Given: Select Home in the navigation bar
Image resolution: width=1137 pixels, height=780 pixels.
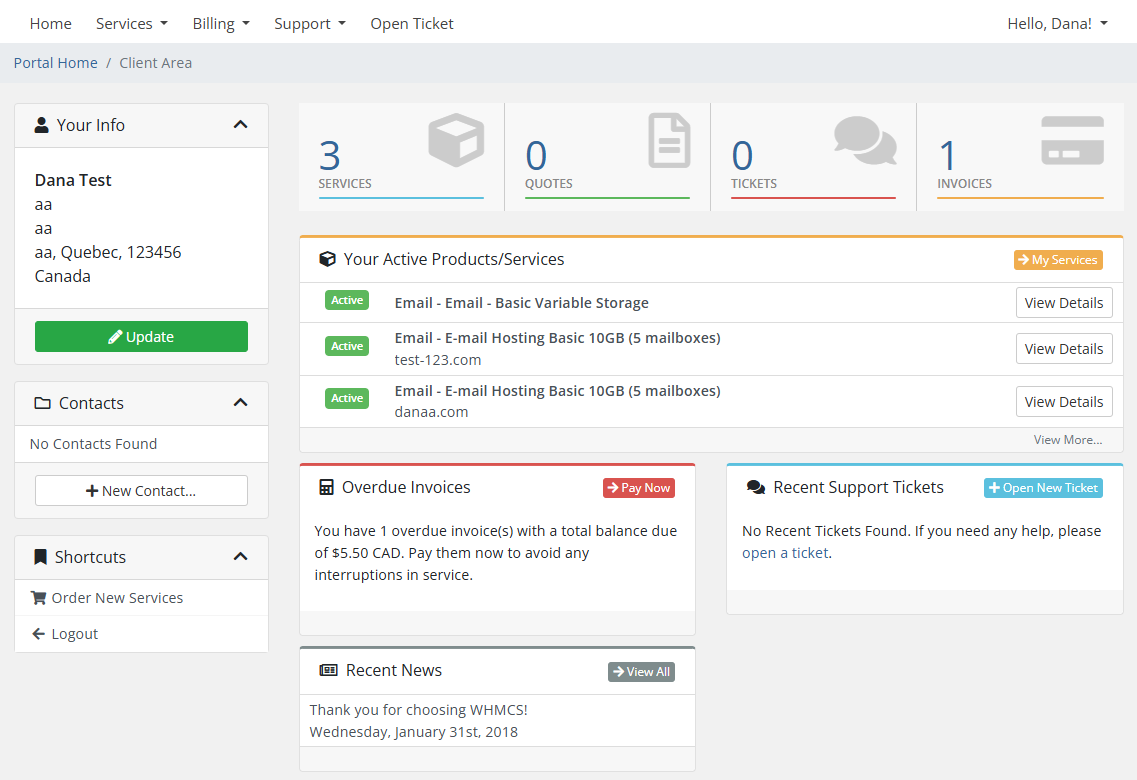Looking at the screenshot, I should (51, 23).
